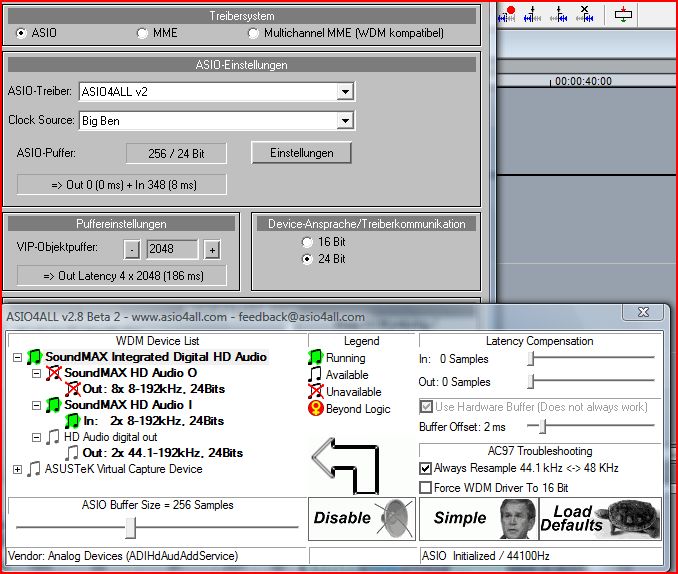Click the unavailable icon next to Out: 8x 8-192kHz
Image resolution: width=678 pixels, height=574 pixels.
(x=73, y=389)
